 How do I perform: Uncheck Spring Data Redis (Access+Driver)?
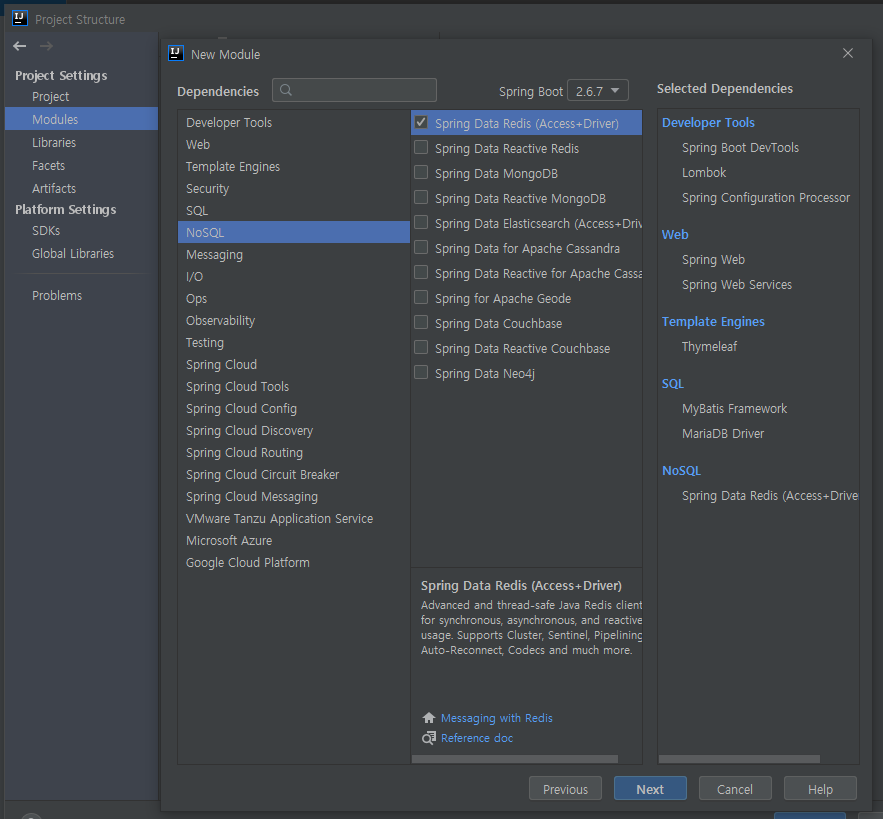pos(421,123)
